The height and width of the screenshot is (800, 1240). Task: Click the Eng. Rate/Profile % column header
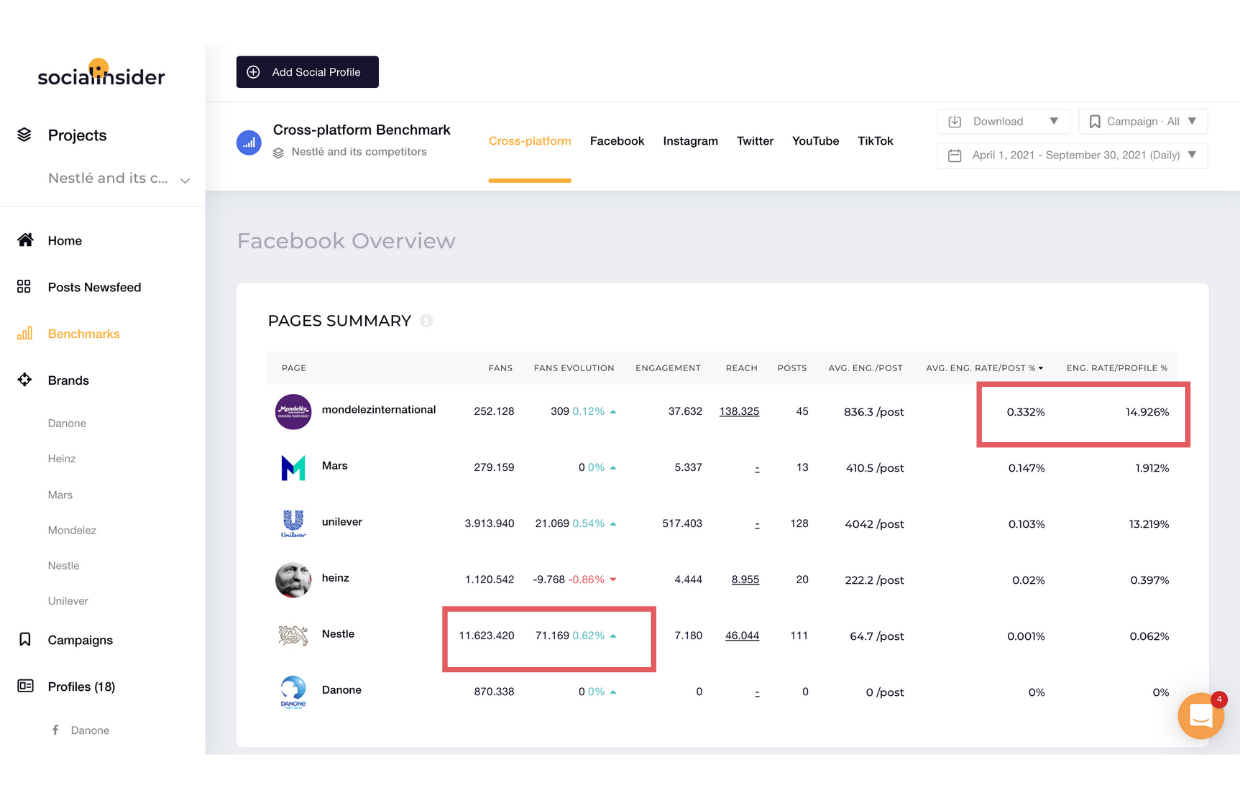1117,368
